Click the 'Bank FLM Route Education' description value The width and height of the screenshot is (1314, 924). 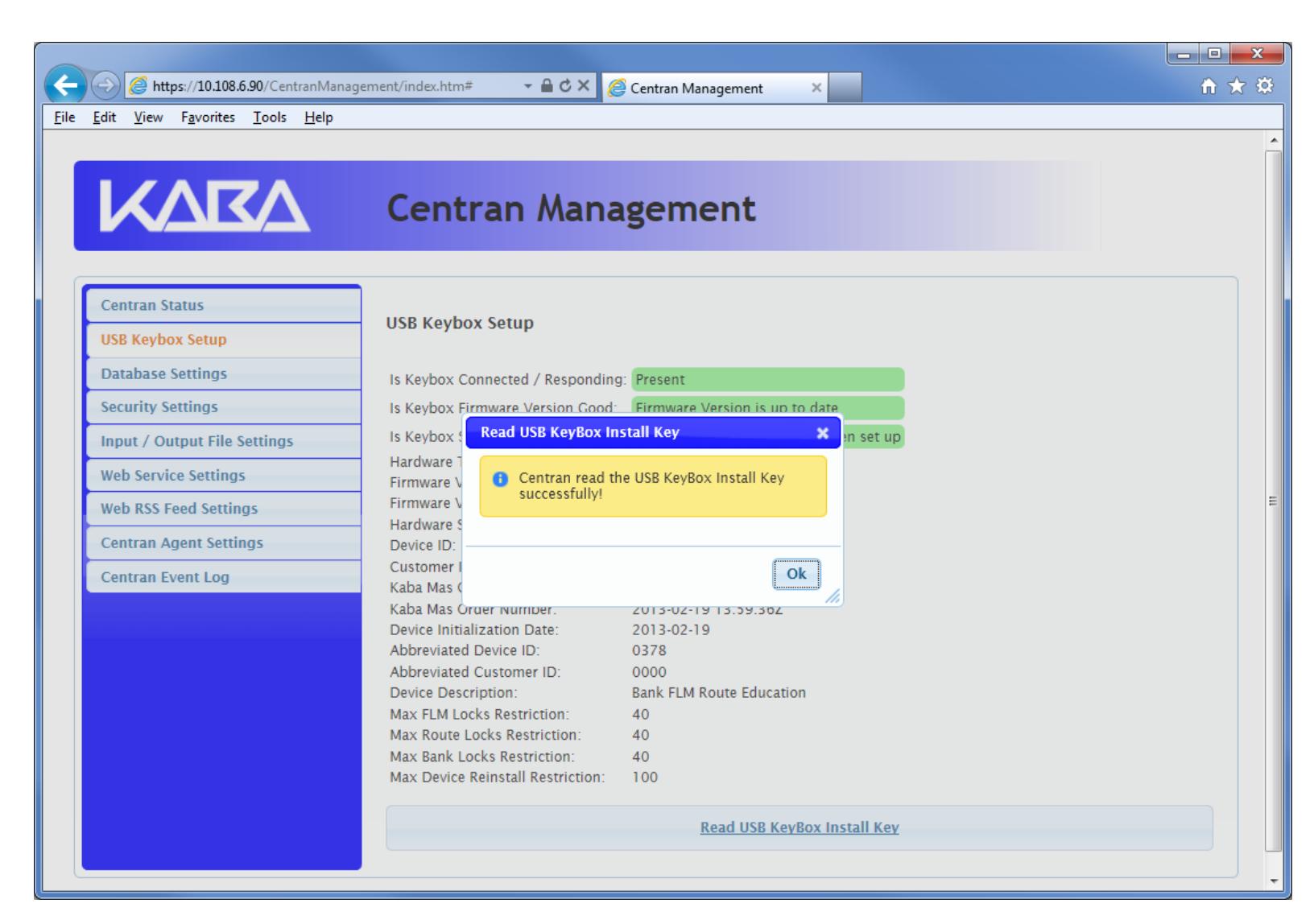[719, 693]
